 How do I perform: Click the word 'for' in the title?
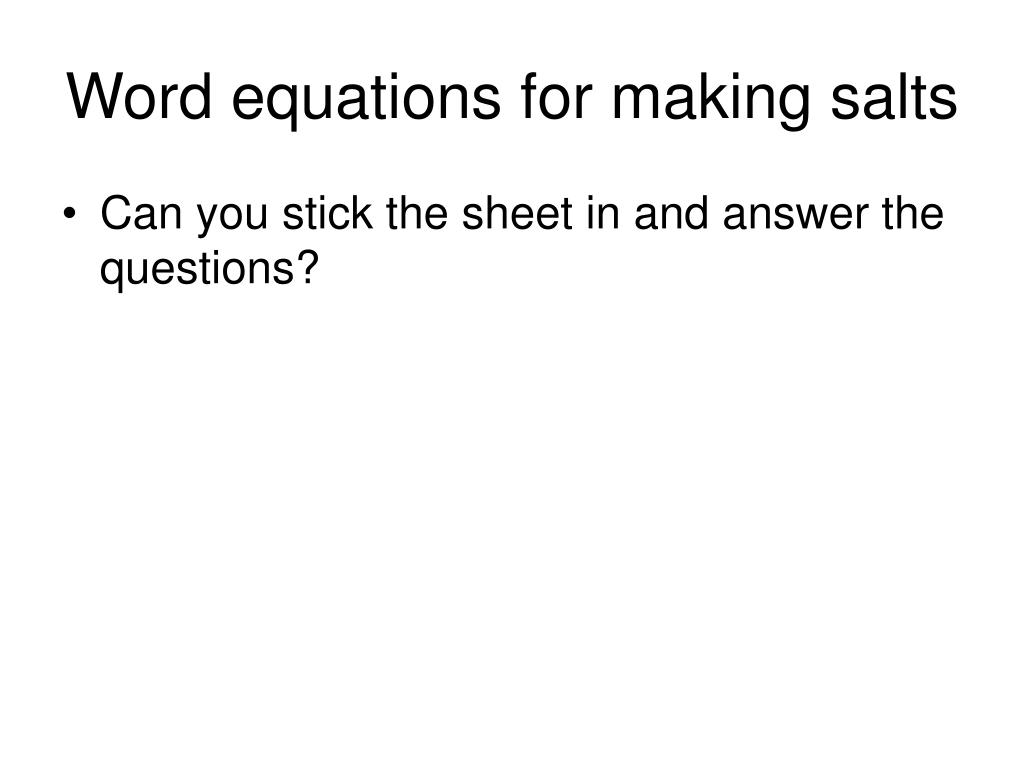pyautogui.click(x=556, y=95)
